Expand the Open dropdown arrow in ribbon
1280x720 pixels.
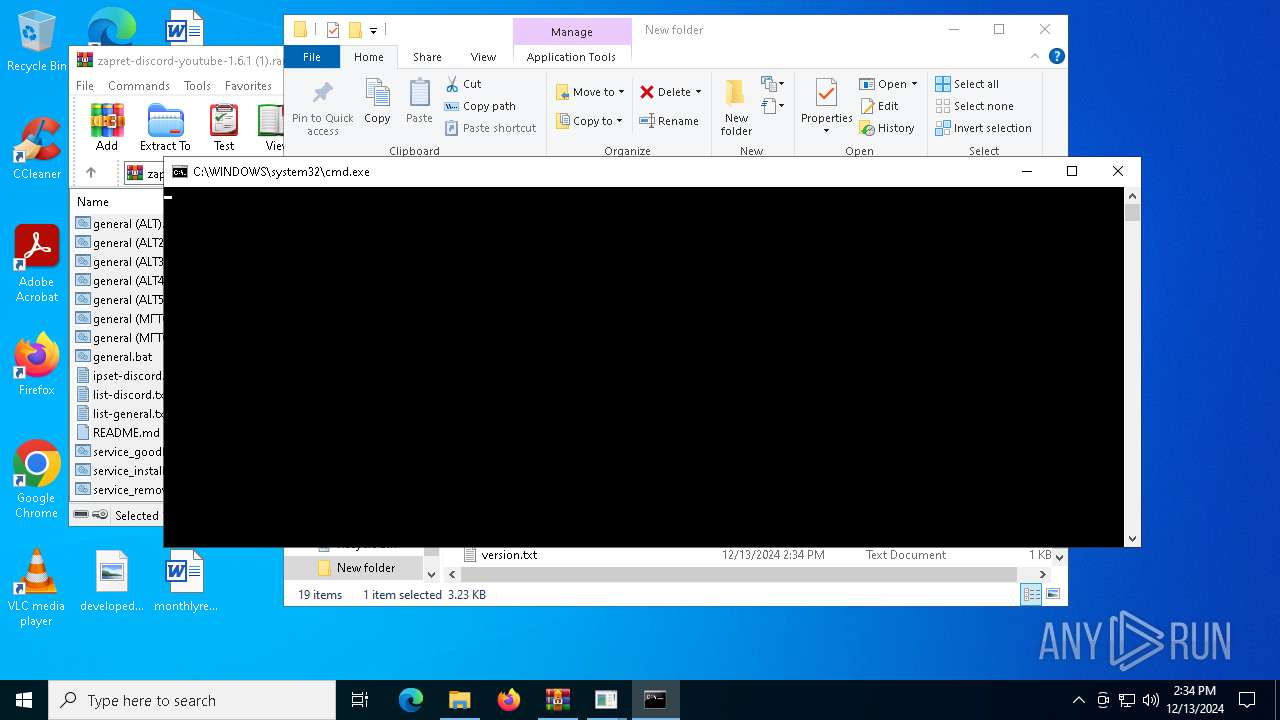click(x=914, y=84)
